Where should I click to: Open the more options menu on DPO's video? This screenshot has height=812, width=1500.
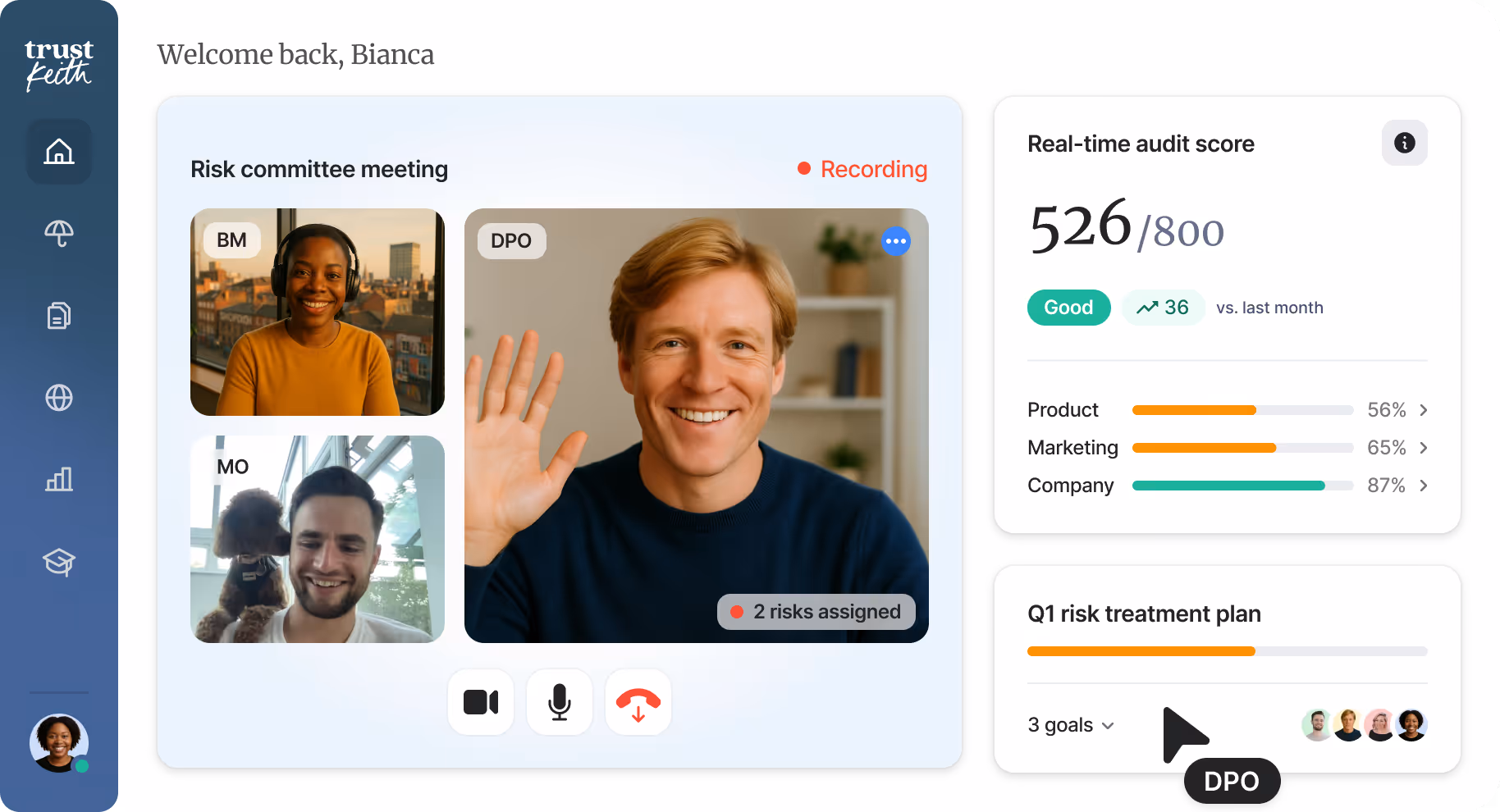(x=896, y=241)
